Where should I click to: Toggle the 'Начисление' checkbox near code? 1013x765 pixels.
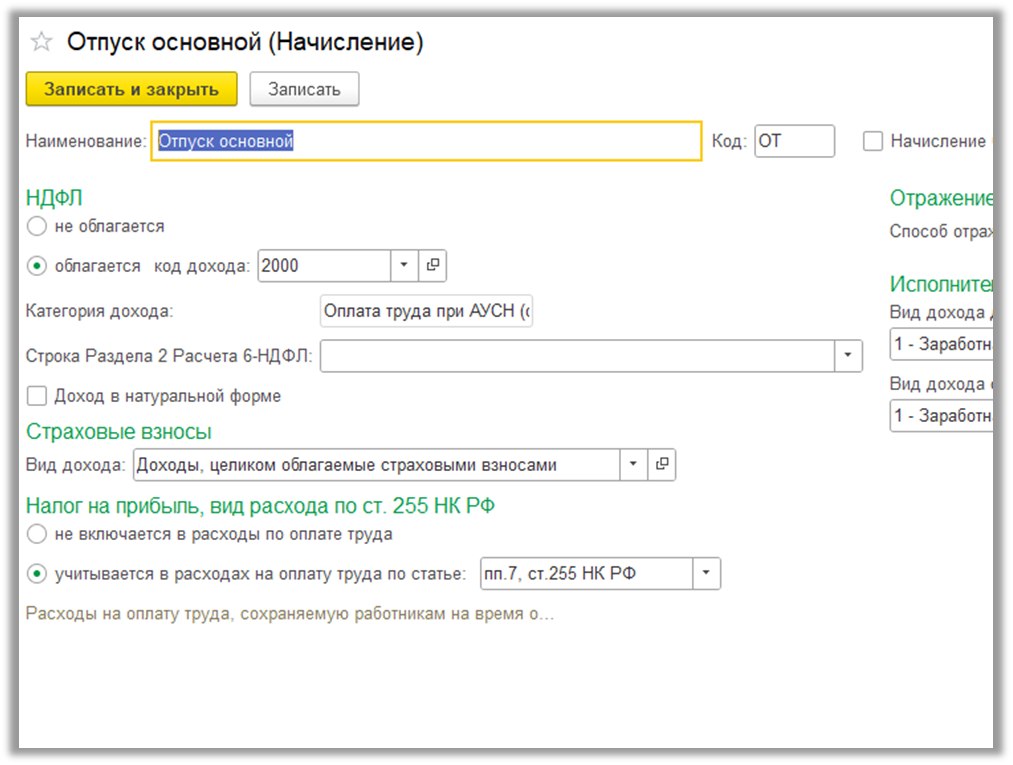pyautogui.click(x=873, y=141)
